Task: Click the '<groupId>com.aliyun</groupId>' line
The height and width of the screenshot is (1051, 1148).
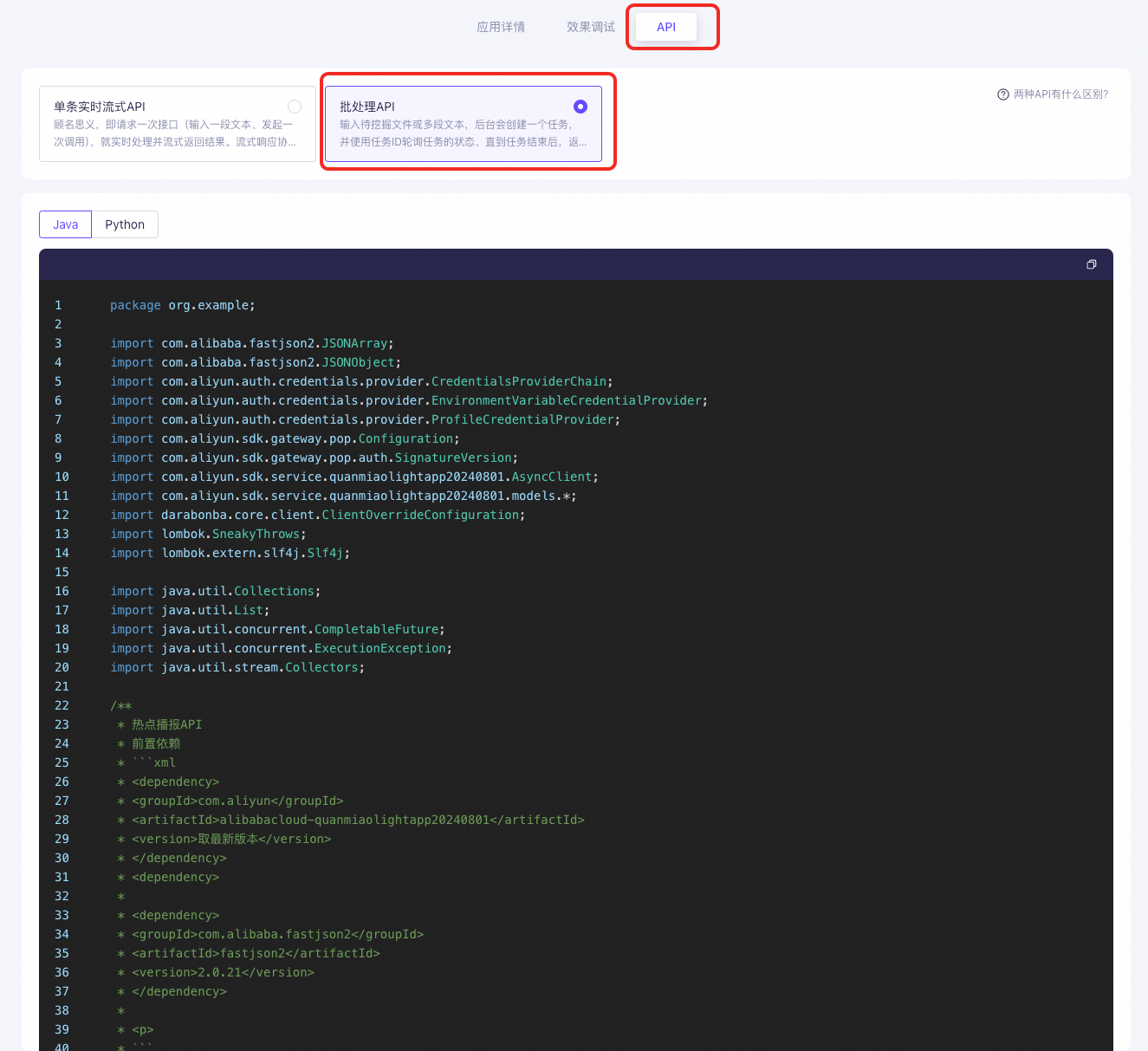Action: click(230, 801)
